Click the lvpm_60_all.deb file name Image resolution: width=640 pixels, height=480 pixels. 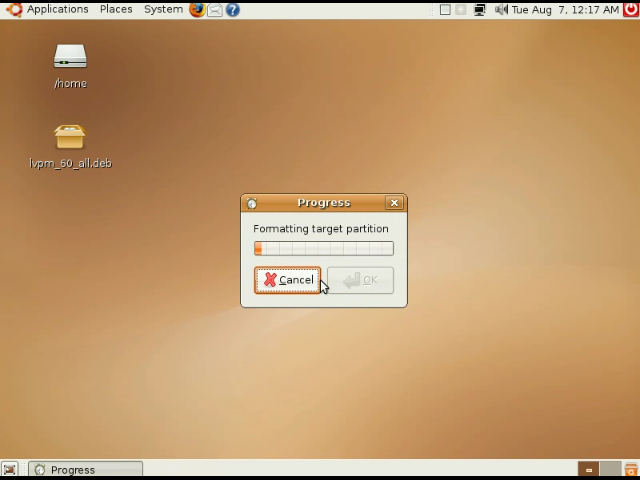point(70,163)
